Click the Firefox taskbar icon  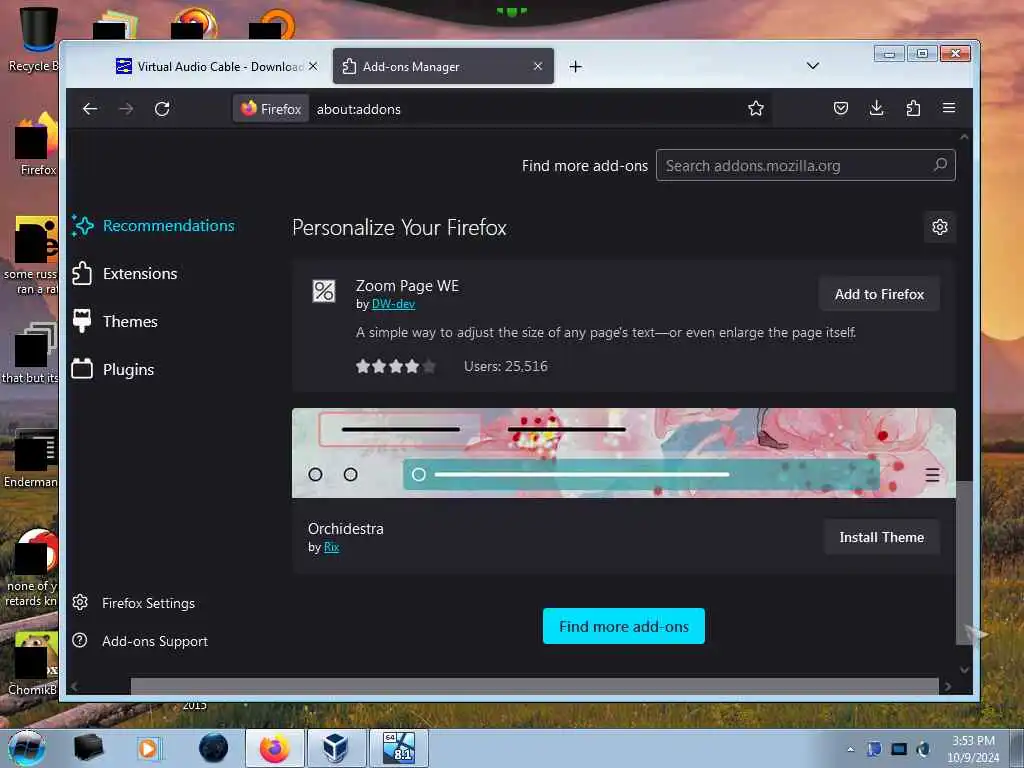pyautogui.click(x=275, y=748)
